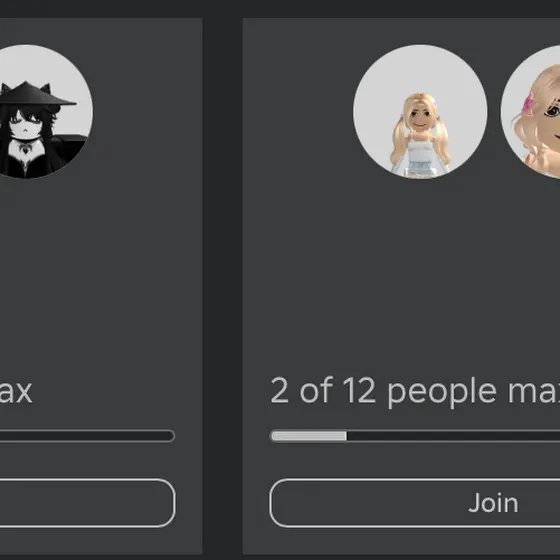The image size is (560, 560).
Task: Click the cut-off "ax" text on left card
Action: point(16,392)
